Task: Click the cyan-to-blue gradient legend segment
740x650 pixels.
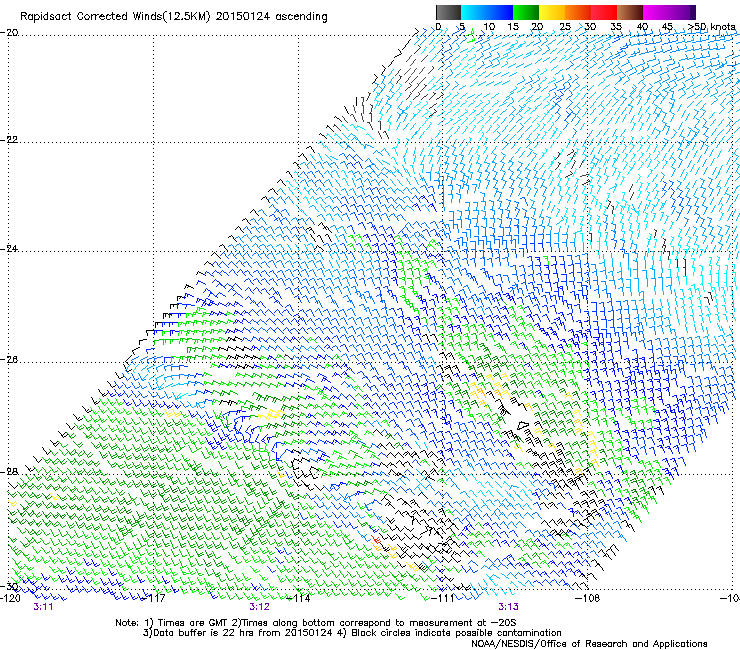Action: [x=487, y=12]
